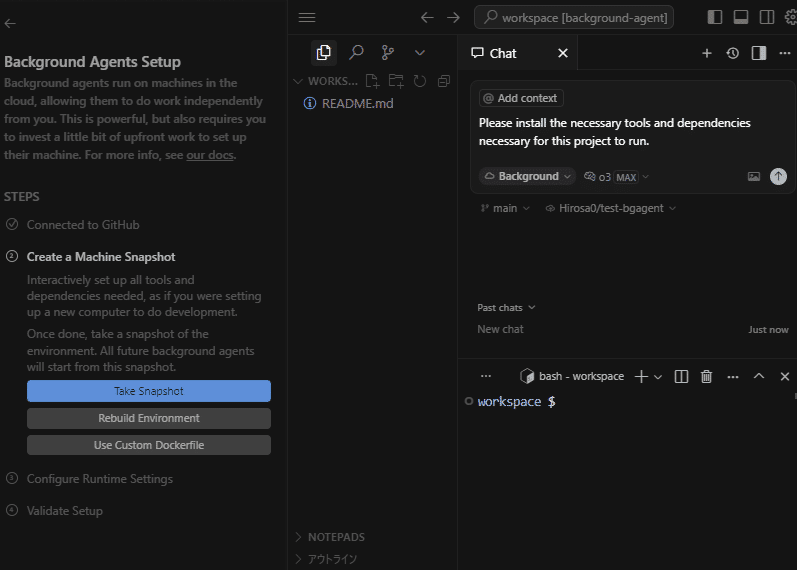Screen dimensions: 797x570
Task: Attach an image to the chat prompt
Action: click(754, 177)
